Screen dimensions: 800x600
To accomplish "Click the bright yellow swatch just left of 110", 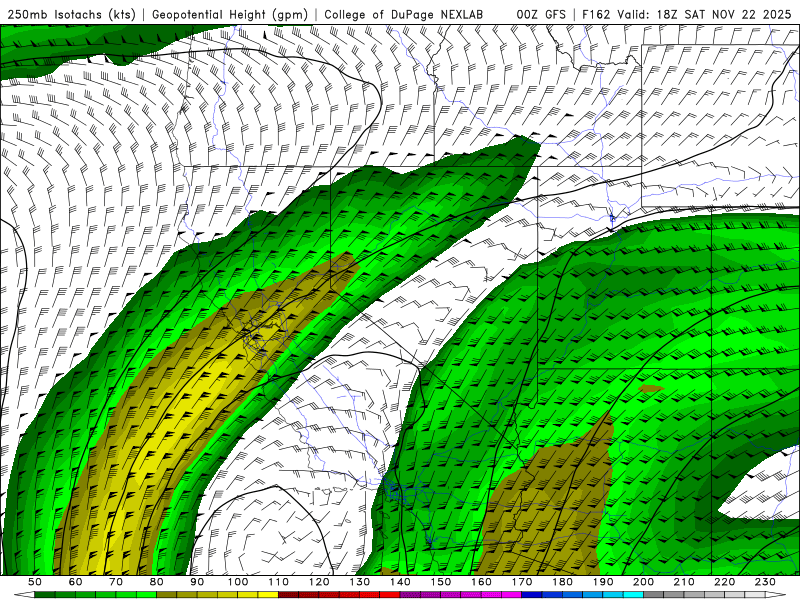I will [x=268, y=594].
